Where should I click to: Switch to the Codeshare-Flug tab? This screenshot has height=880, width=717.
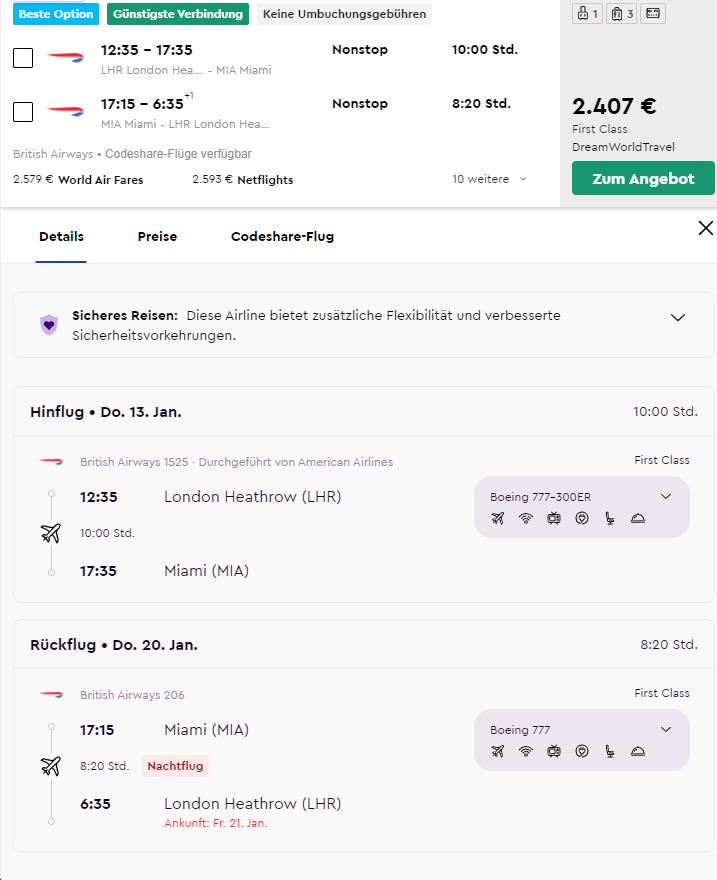click(x=282, y=237)
